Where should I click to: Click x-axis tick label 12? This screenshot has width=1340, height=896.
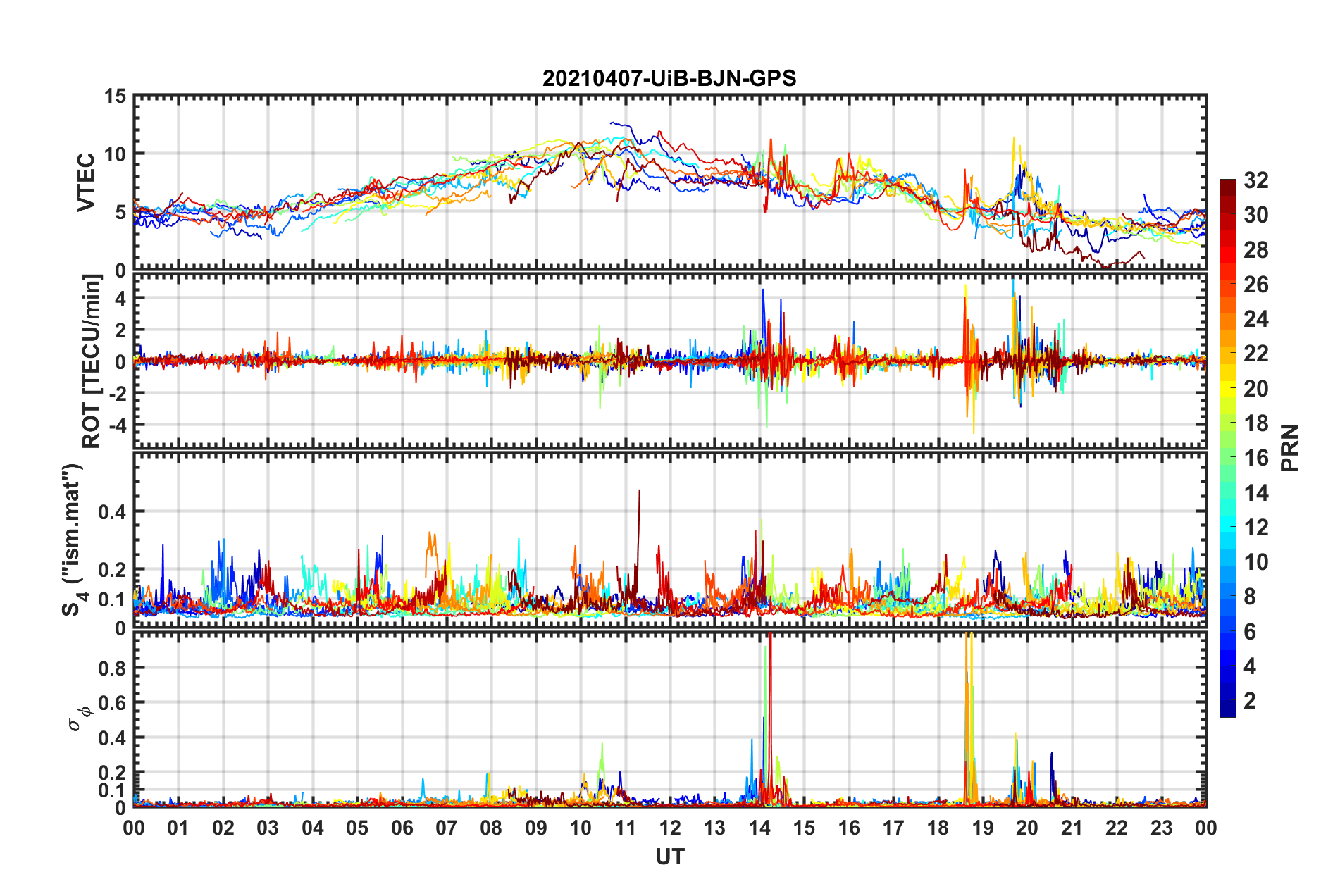pos(670,828)
